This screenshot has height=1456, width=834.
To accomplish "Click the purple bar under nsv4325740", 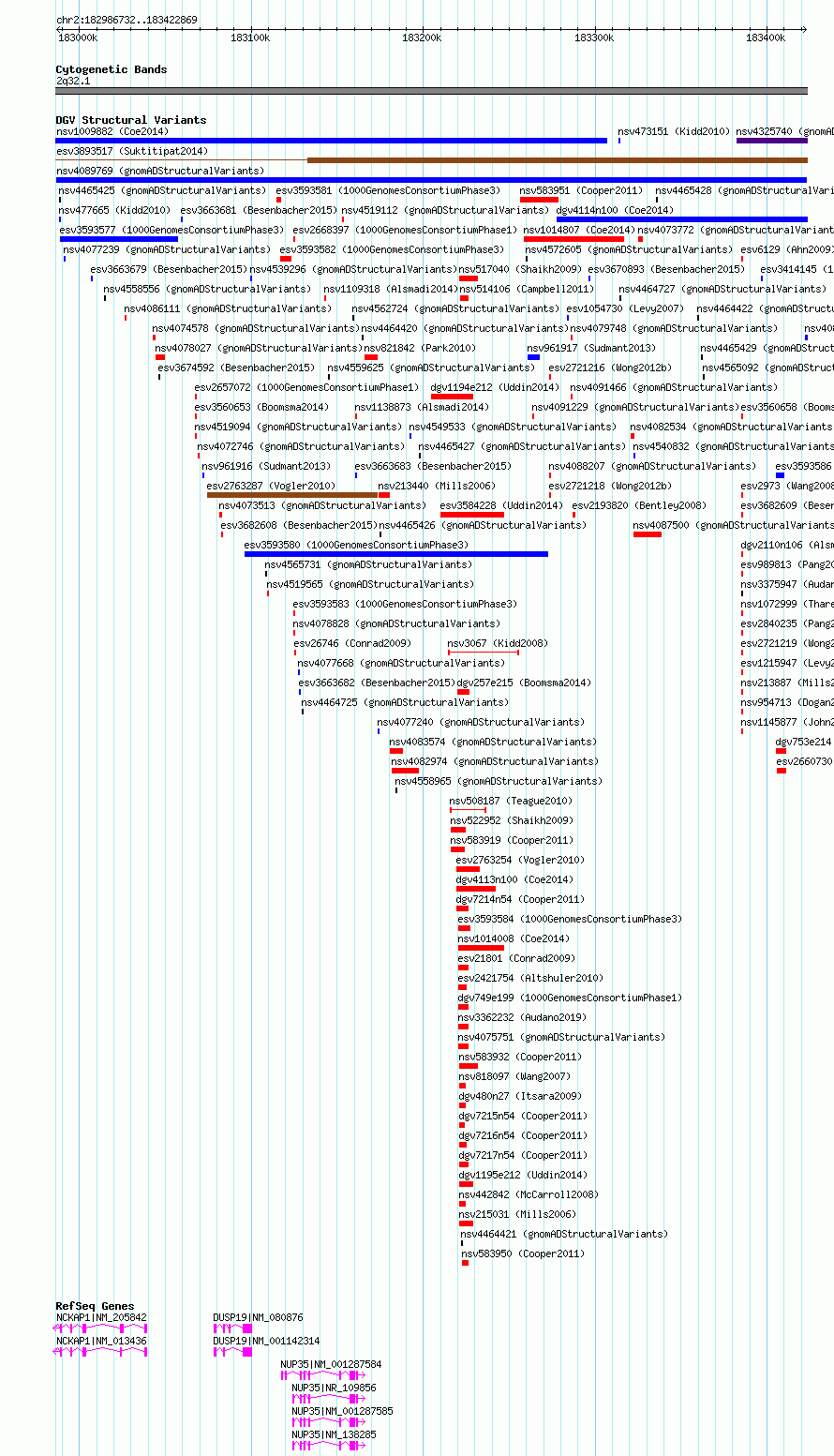I will pyautogui.click(x=772, y=141).
